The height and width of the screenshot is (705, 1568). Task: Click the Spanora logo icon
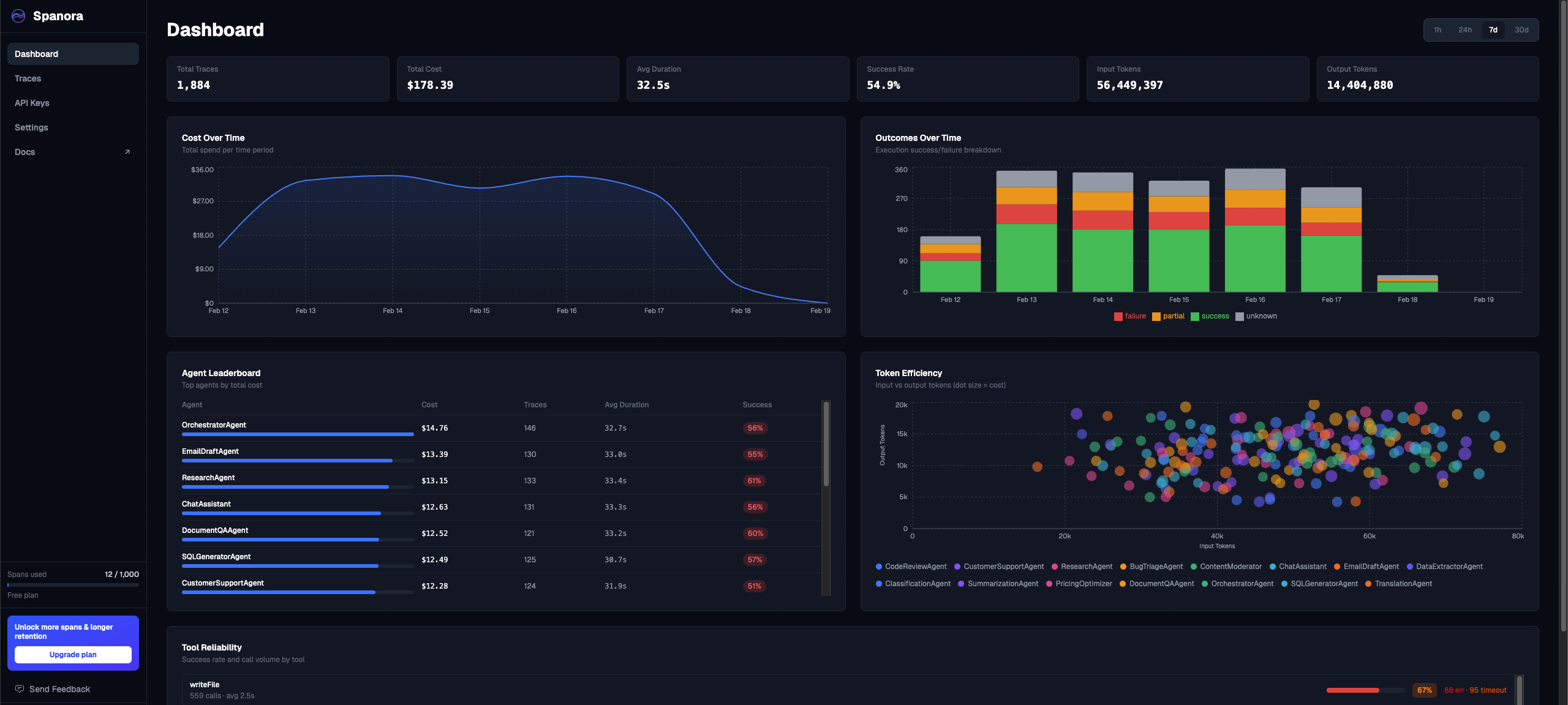18,16
